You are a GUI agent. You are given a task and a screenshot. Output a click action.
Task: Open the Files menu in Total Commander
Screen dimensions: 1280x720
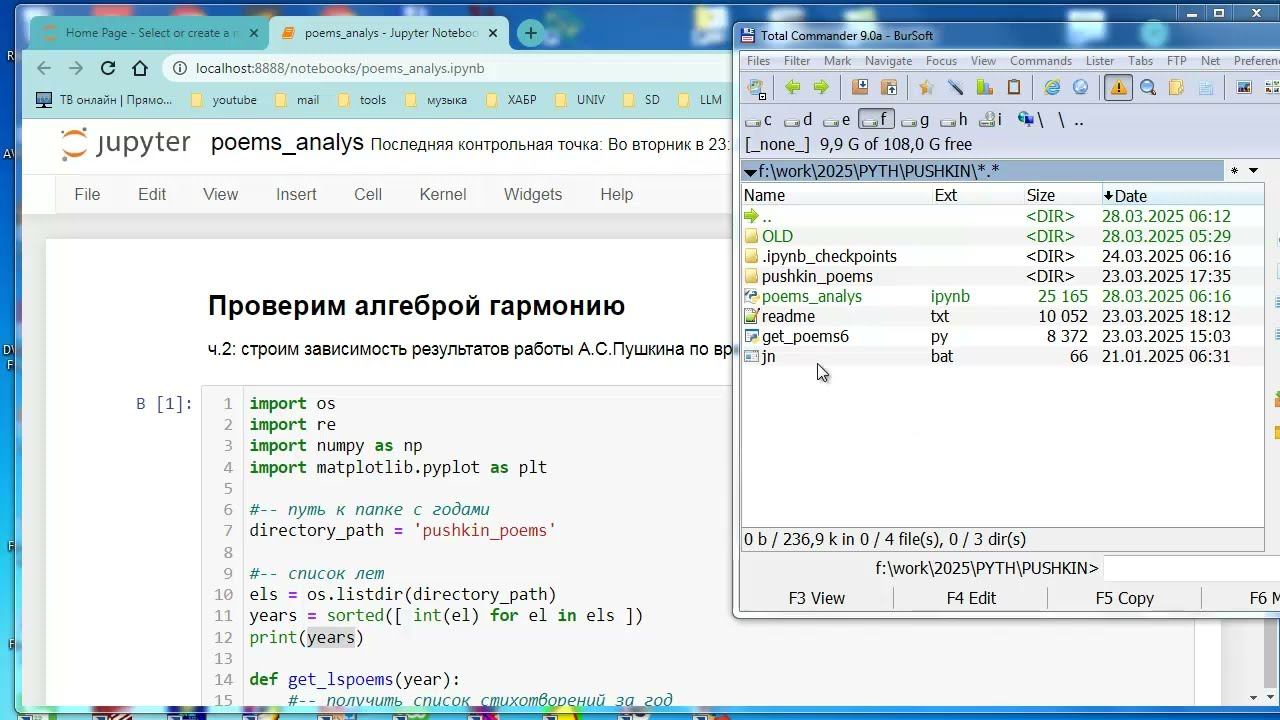pyautogui.click(x=759, y=61)
